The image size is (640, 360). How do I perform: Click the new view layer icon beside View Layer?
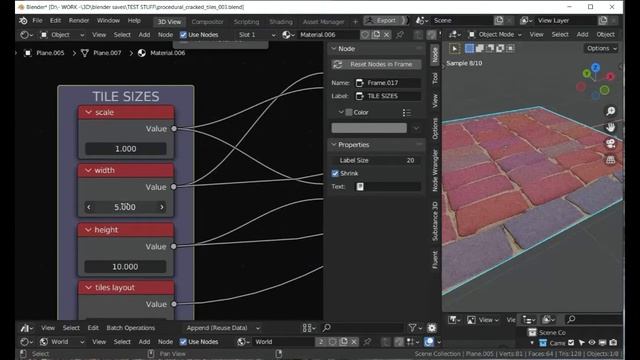(603, 20)
